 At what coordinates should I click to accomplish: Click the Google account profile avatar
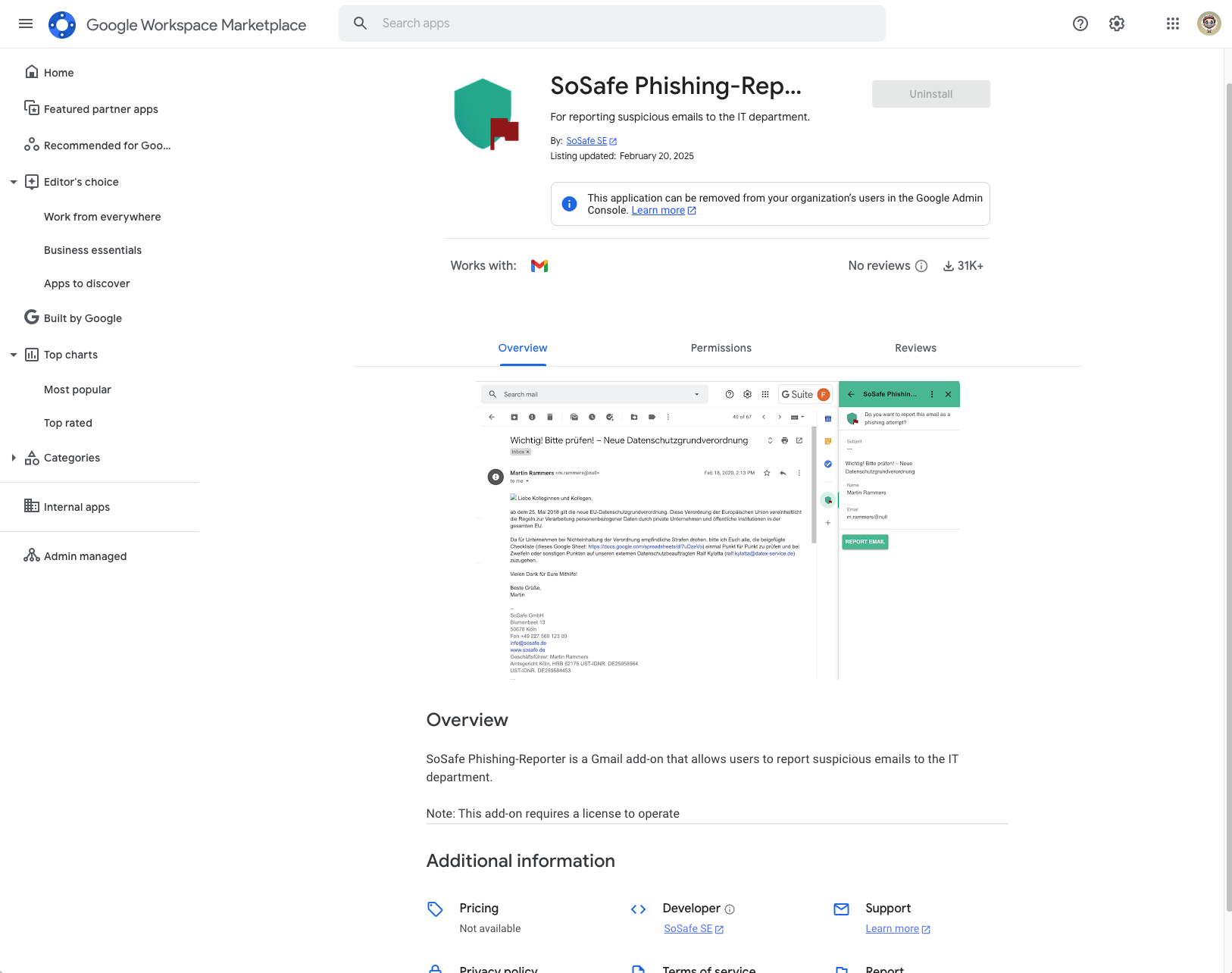click(1209, 23)
